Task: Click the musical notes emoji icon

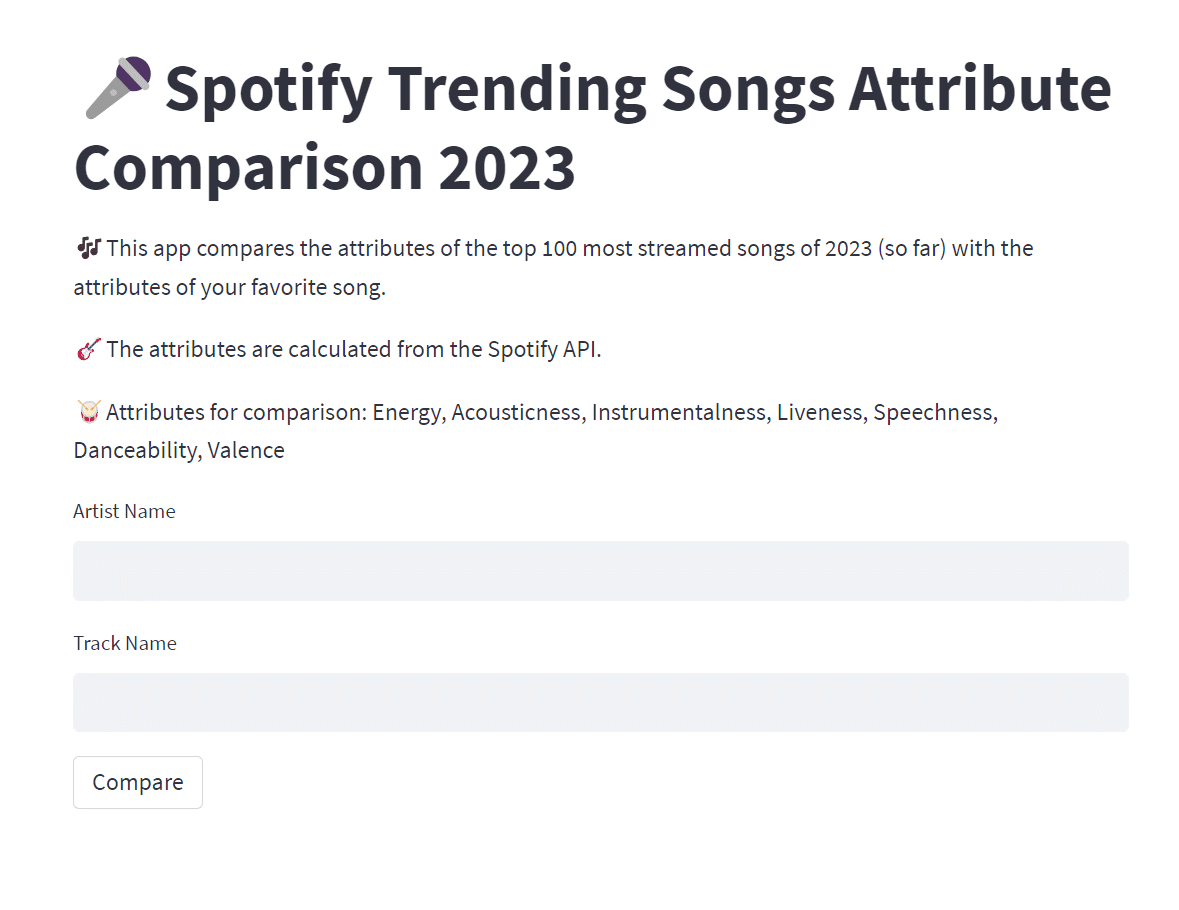Action: (89, 247)
